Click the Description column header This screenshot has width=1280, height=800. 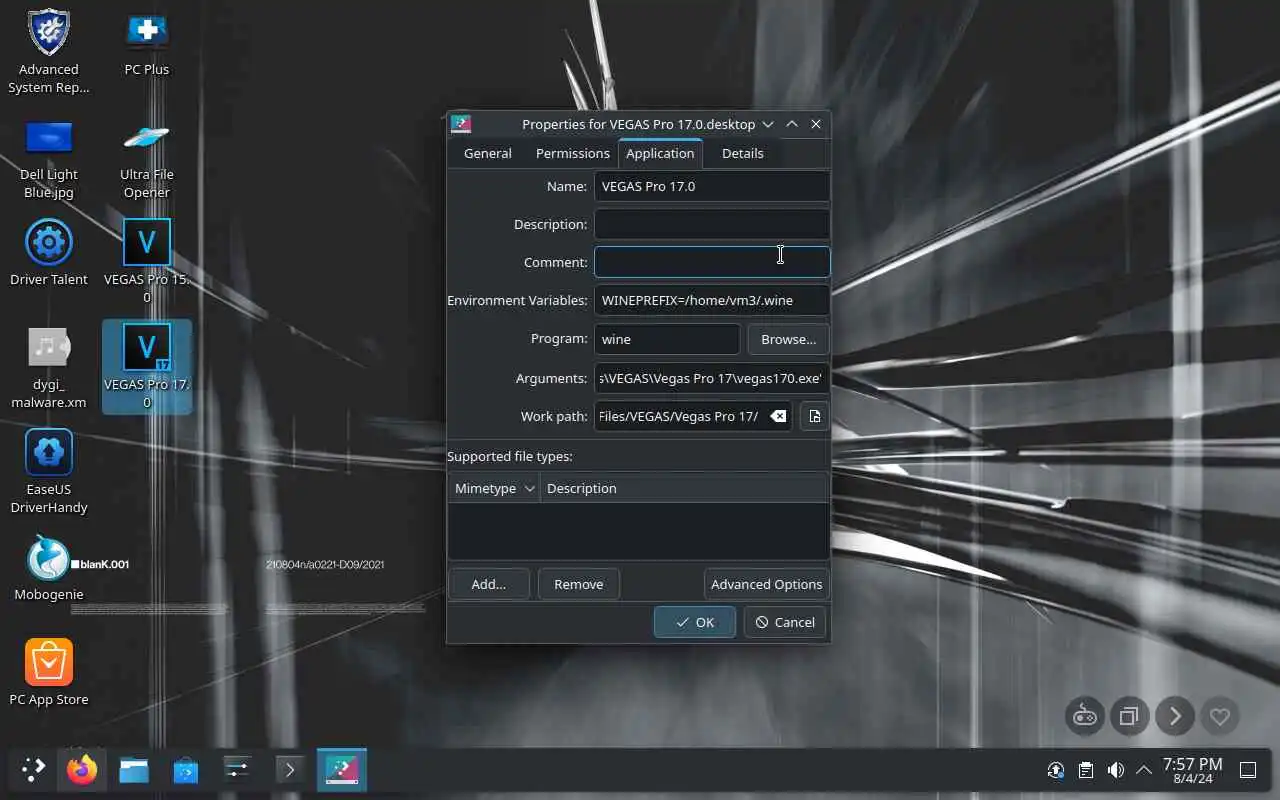tap(684, 488)
